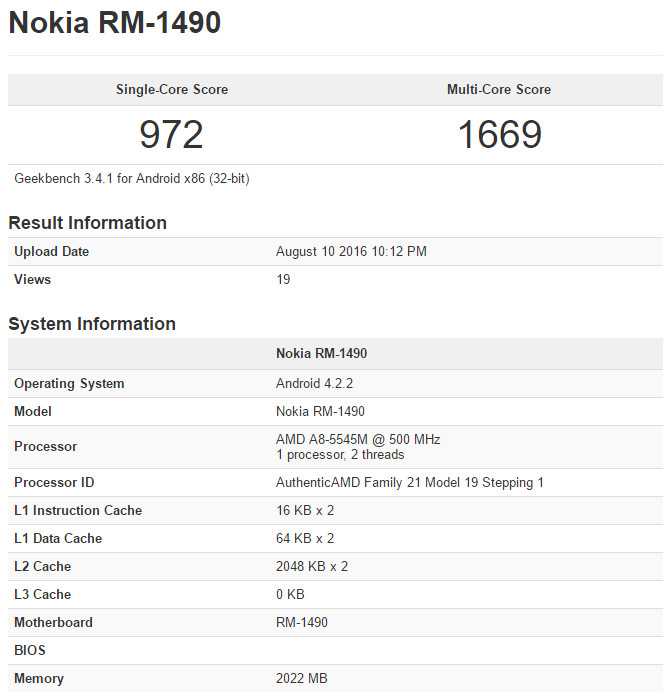Click the Model row label
This screenshot has width=668, height=694.
tap(33, 412)
